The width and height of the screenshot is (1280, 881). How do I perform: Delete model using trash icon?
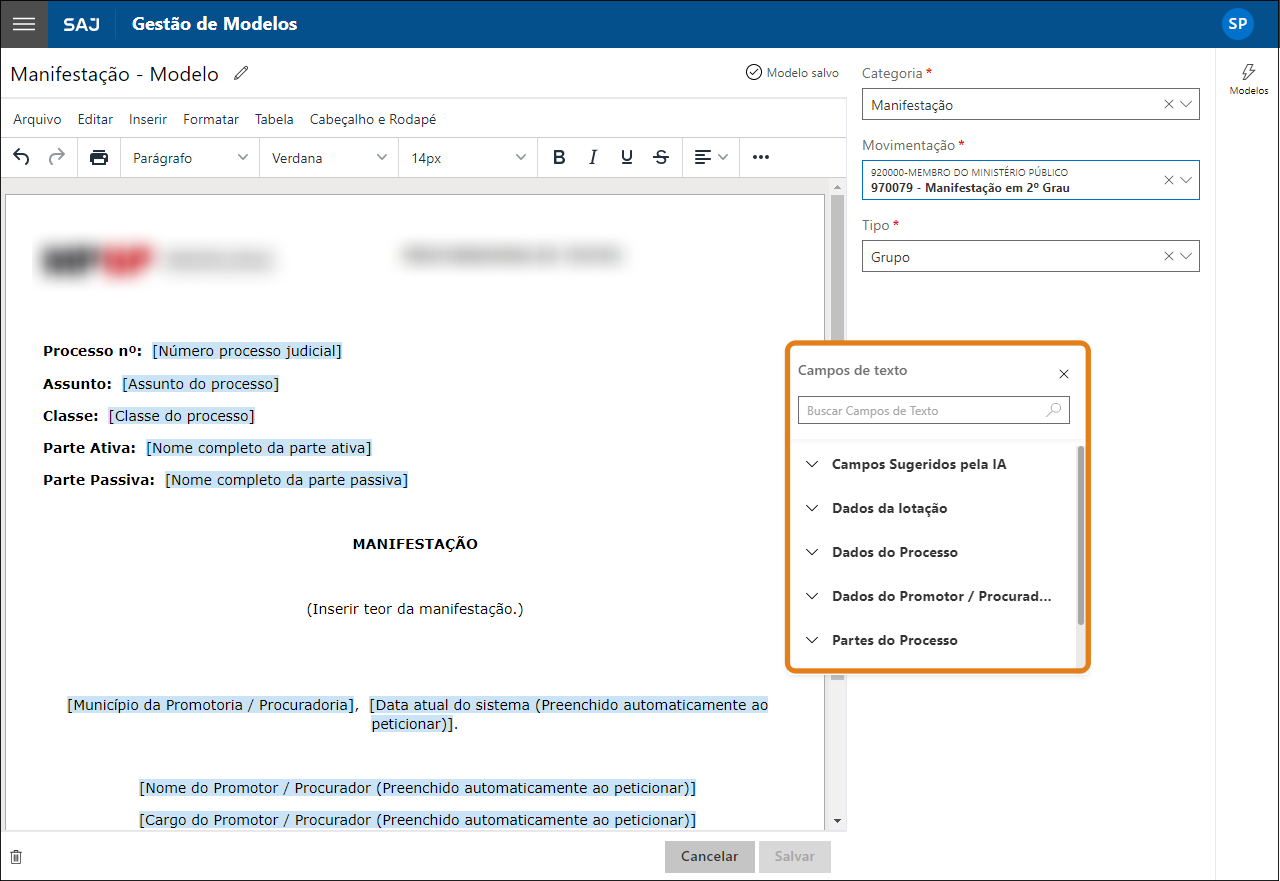(x=16, y=857)
